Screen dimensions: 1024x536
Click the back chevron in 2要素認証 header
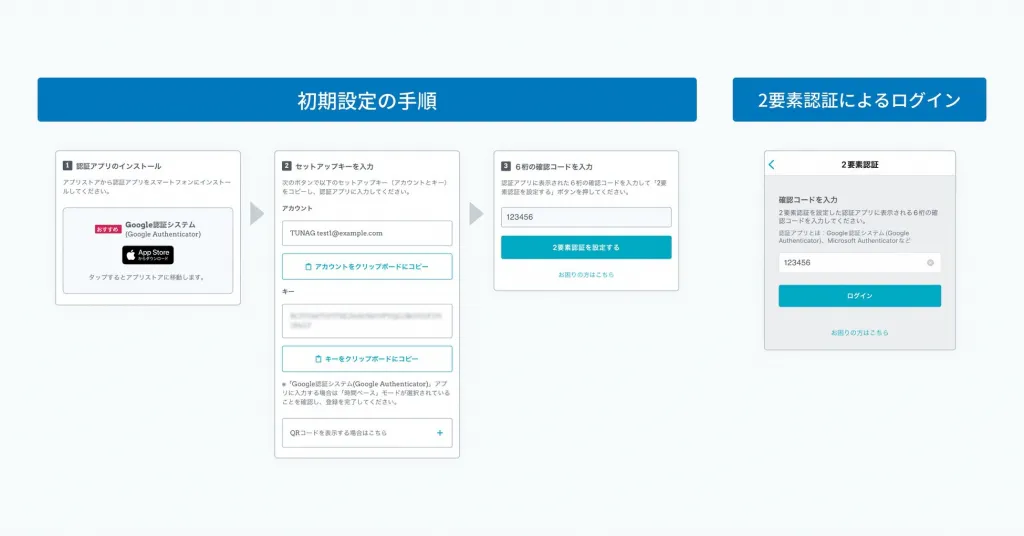point(772,165)
